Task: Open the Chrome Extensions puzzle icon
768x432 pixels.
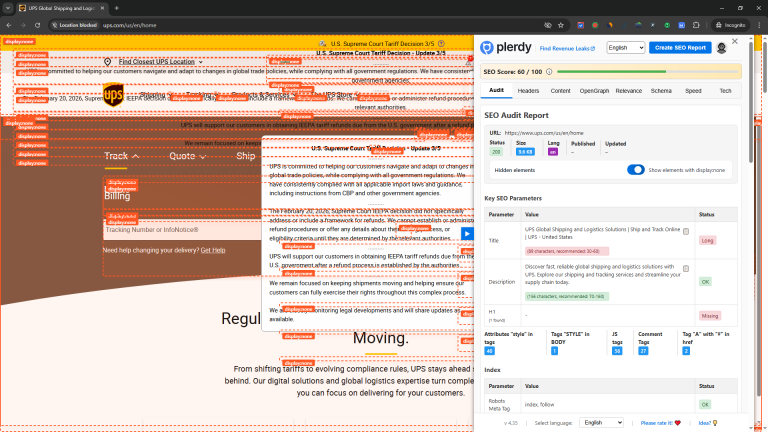Action: click(696, 25)
